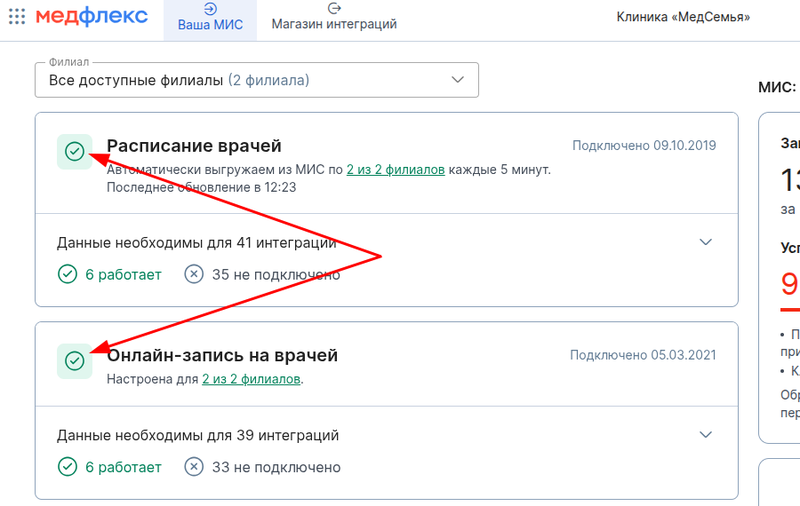Image resolution: width=800 pixels, height=506 pixels.
Task: Click the Расписание врачей heading
Action: 194,146
